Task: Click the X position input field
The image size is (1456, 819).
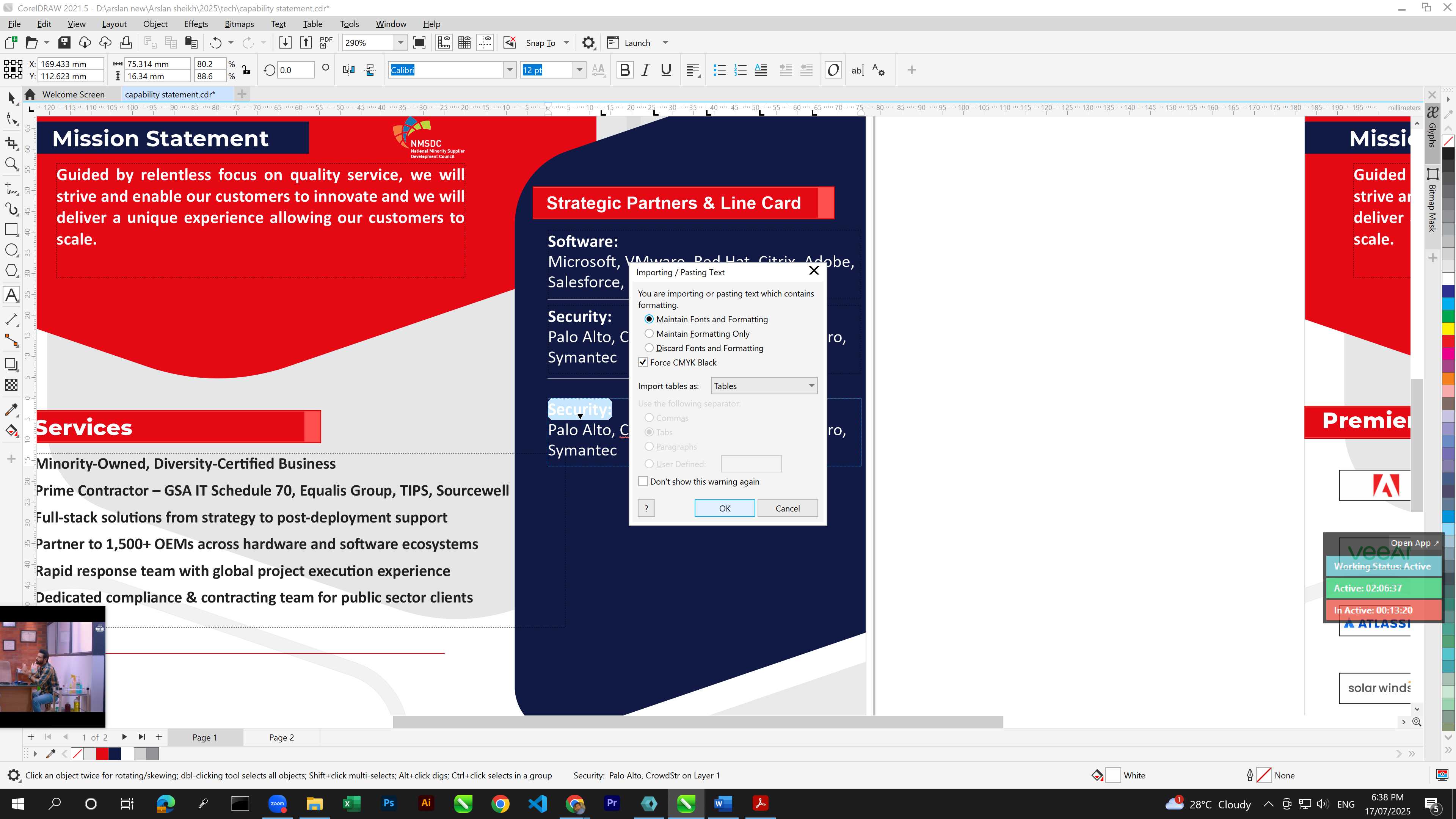Action: (70, 64)
